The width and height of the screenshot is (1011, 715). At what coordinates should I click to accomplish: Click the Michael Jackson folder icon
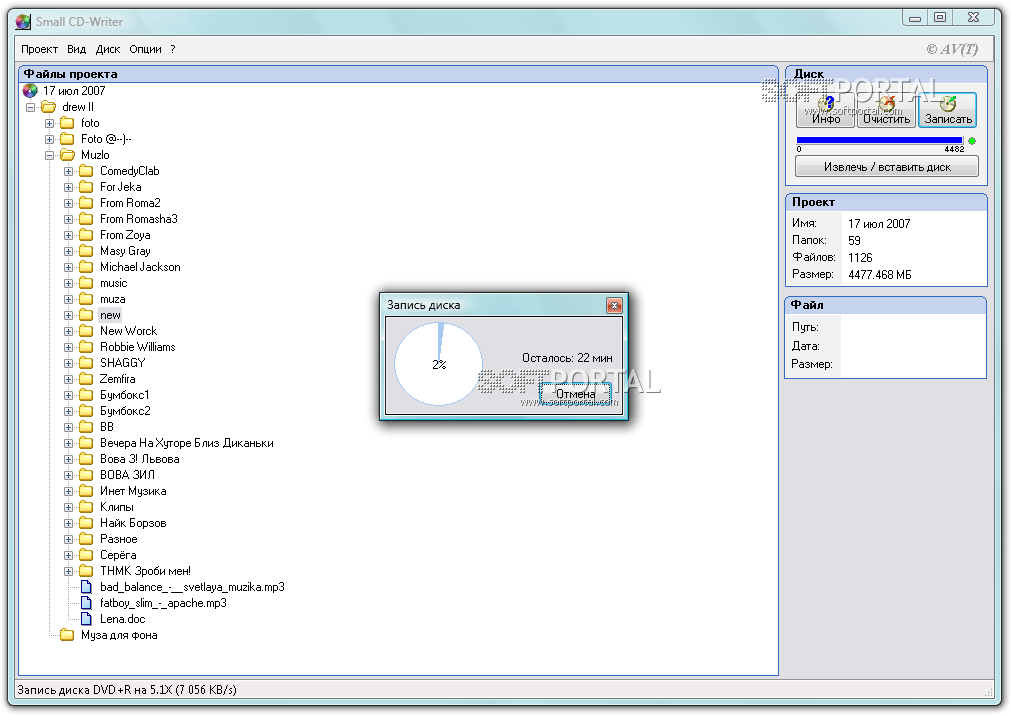click(x=86, y=267)
